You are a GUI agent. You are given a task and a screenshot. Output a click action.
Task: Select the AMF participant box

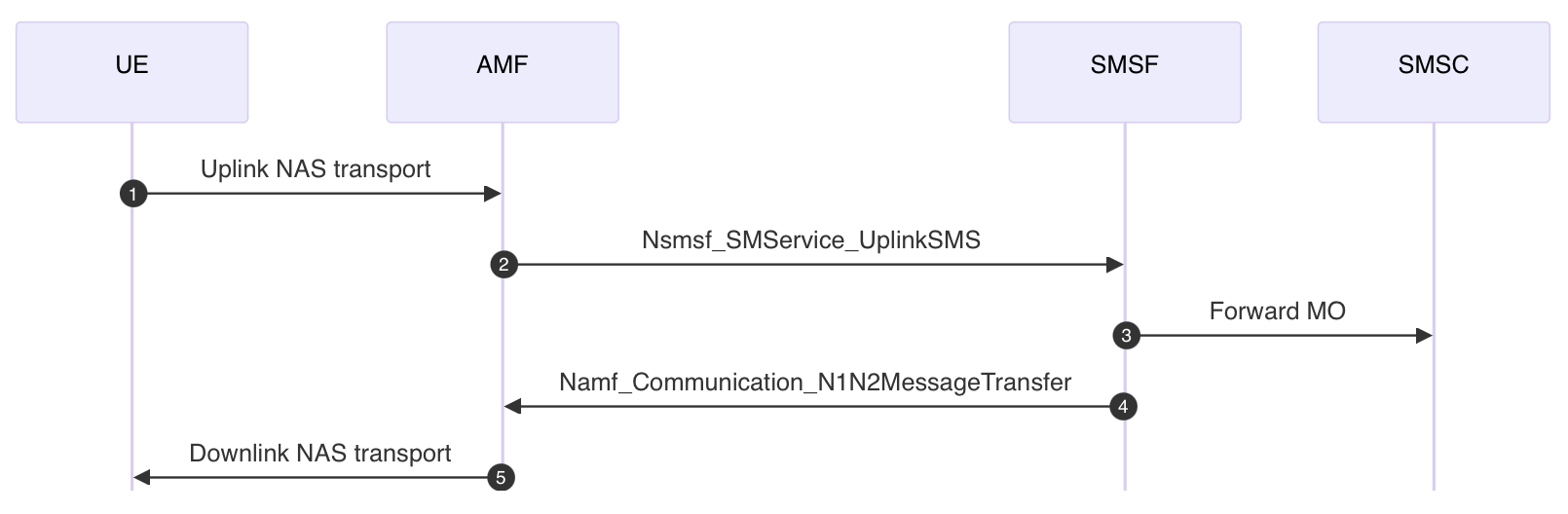click(503, 72)
